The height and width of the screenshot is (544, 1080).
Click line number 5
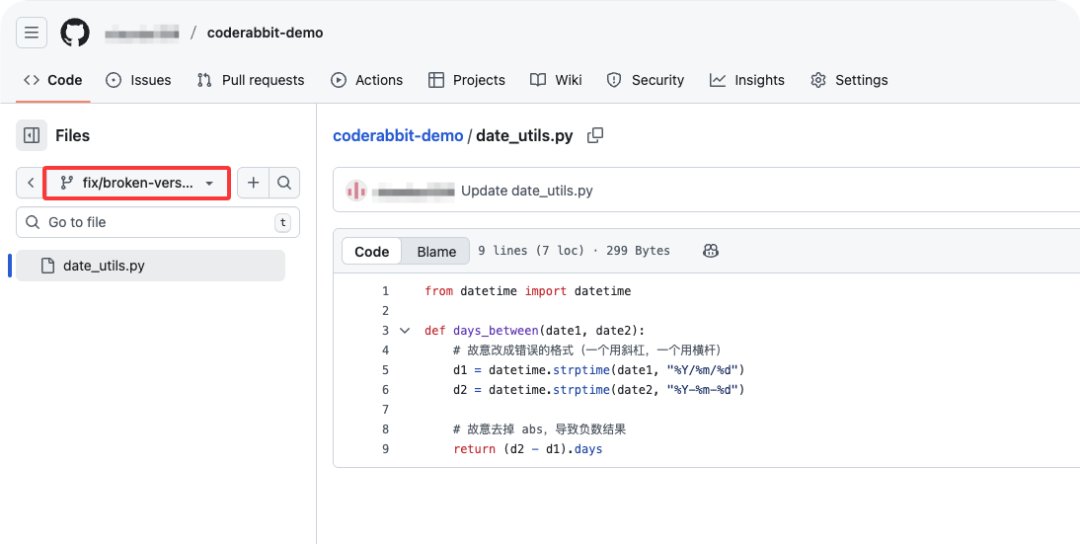coord(386,370)
